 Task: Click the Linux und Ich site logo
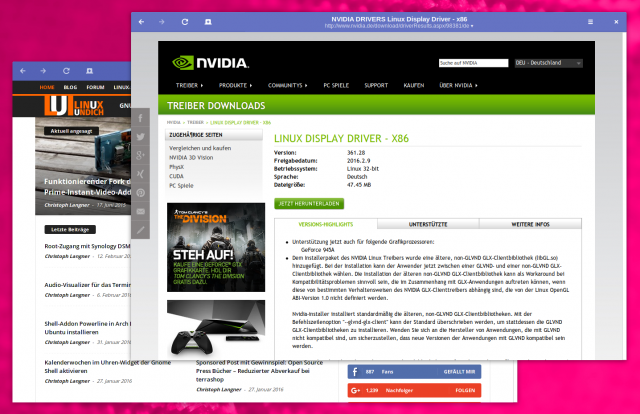[74, 106]
